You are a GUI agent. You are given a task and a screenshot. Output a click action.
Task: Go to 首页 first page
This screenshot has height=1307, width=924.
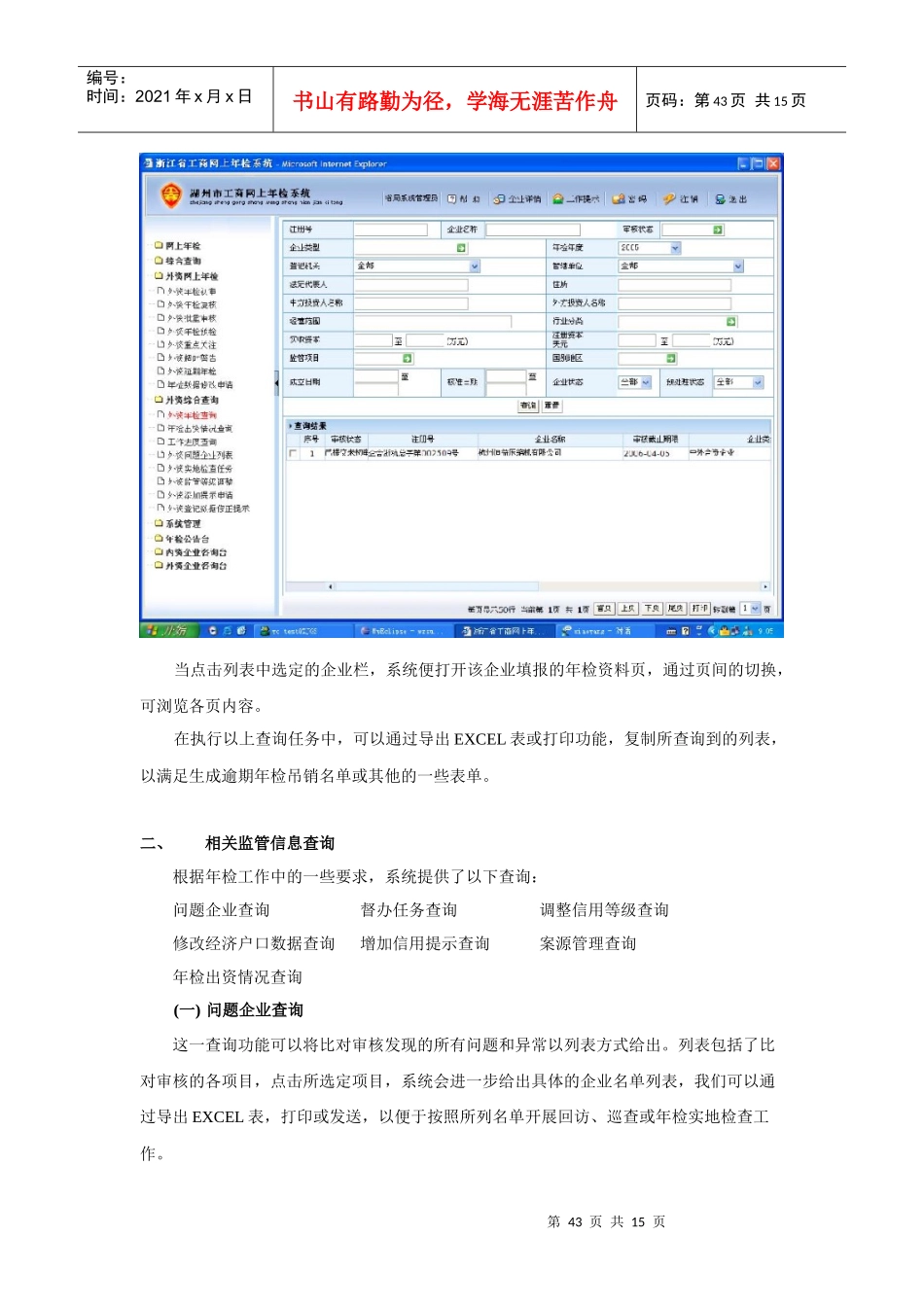pyautogui.click(x=604, y=609)
